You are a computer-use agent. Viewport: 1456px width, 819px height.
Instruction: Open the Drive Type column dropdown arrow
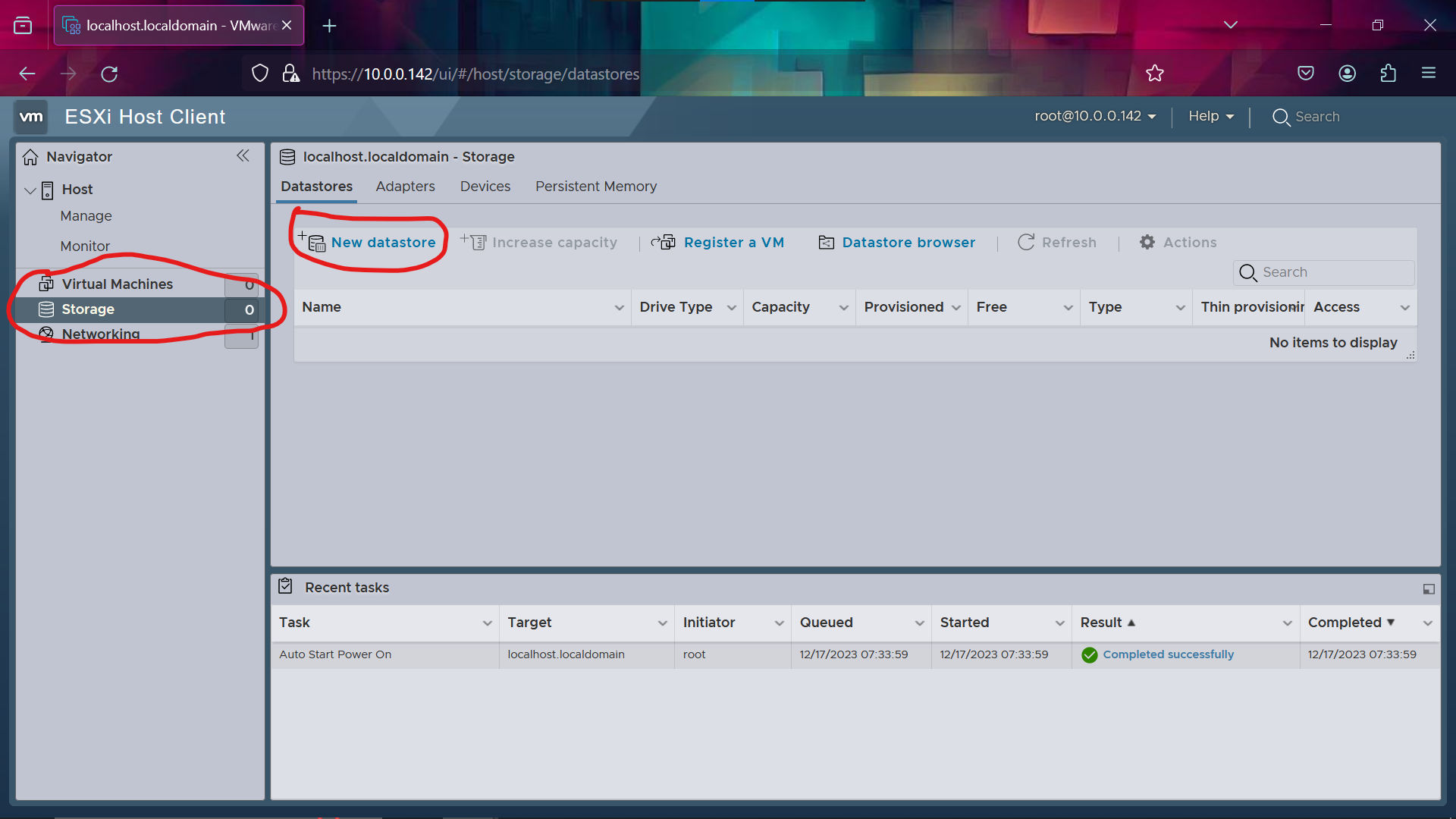click(x=731, y=308)
